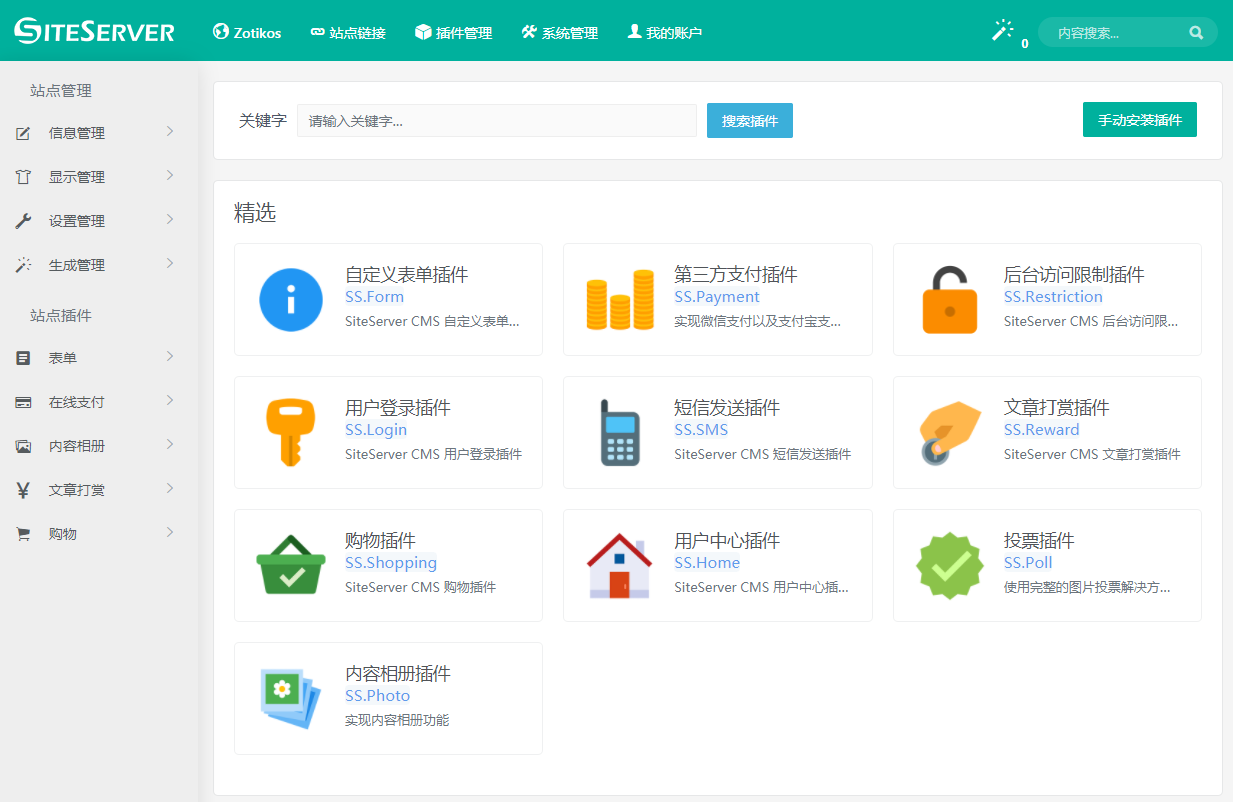Image resolution: width=1233 pixels, height=802 pixels.
Task: Click the 手动安装插件 button
Action: coord(1140,119)
